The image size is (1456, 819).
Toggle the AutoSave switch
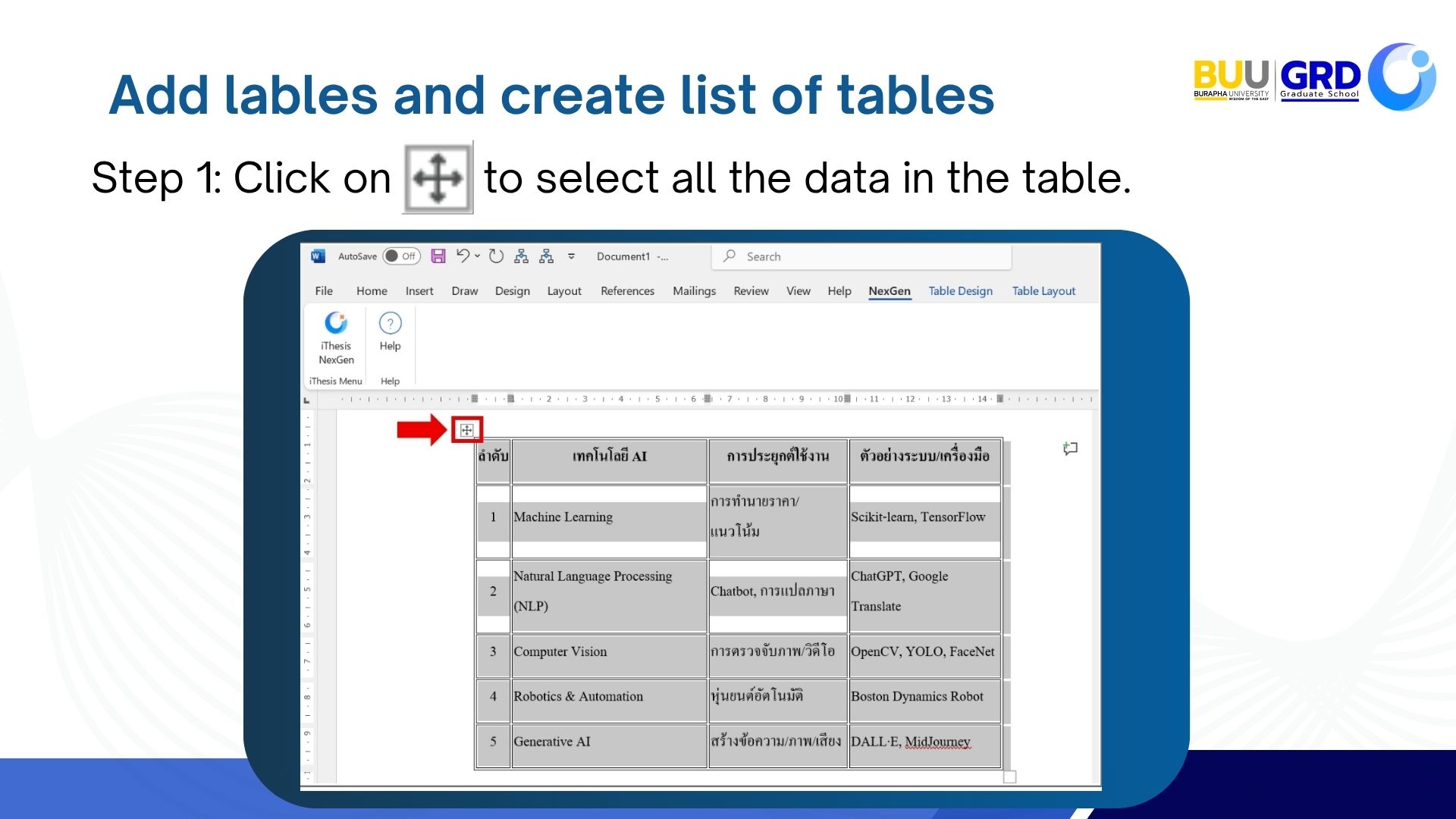(x=401, y=256)
